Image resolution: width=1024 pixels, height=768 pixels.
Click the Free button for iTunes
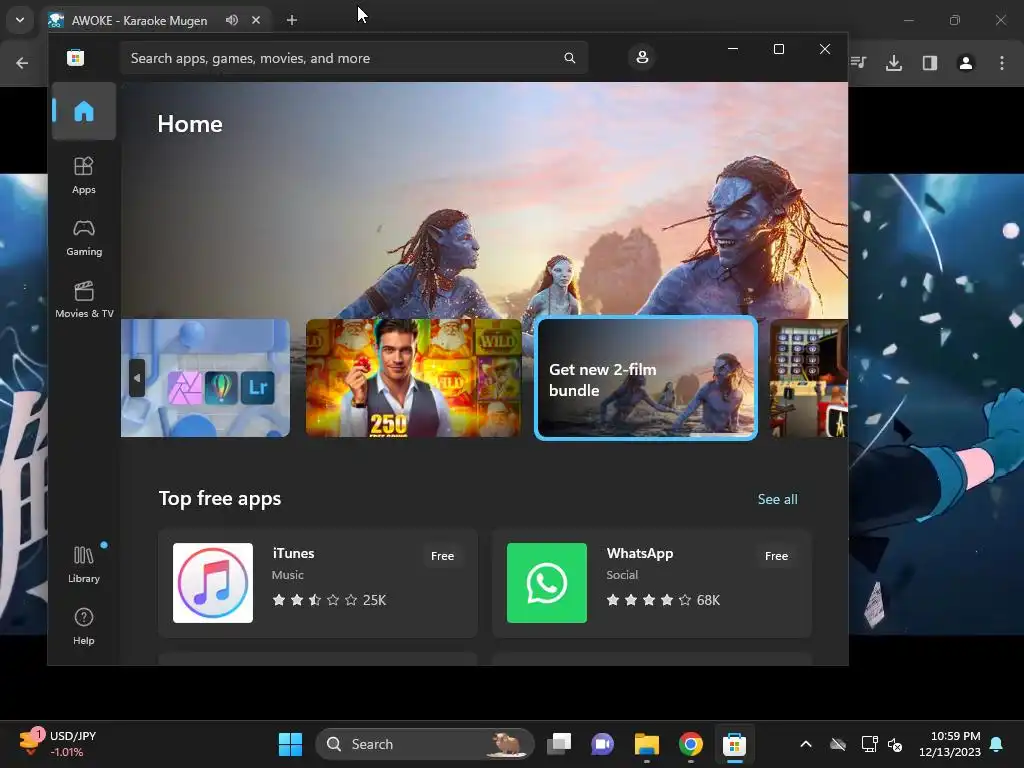(442, 556)
